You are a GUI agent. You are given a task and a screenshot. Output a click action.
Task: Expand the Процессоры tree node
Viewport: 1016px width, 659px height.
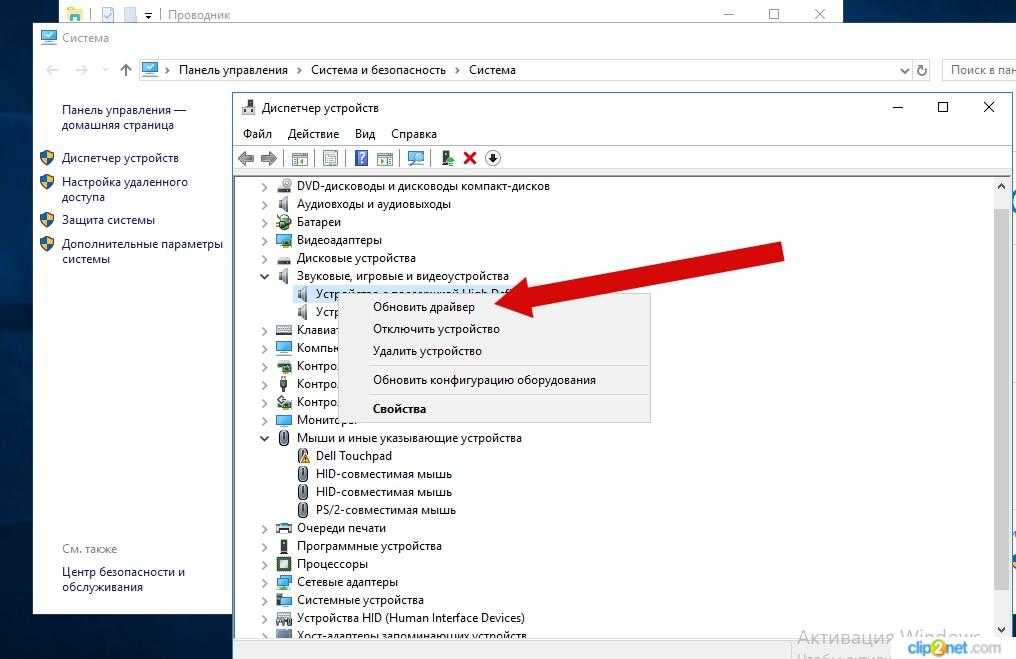[x=264, y=564]
